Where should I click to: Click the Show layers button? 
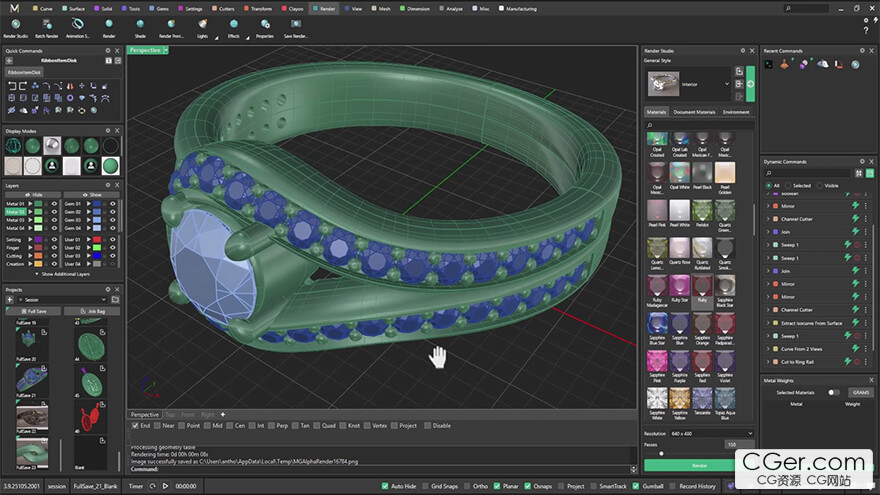click(92, 195)
